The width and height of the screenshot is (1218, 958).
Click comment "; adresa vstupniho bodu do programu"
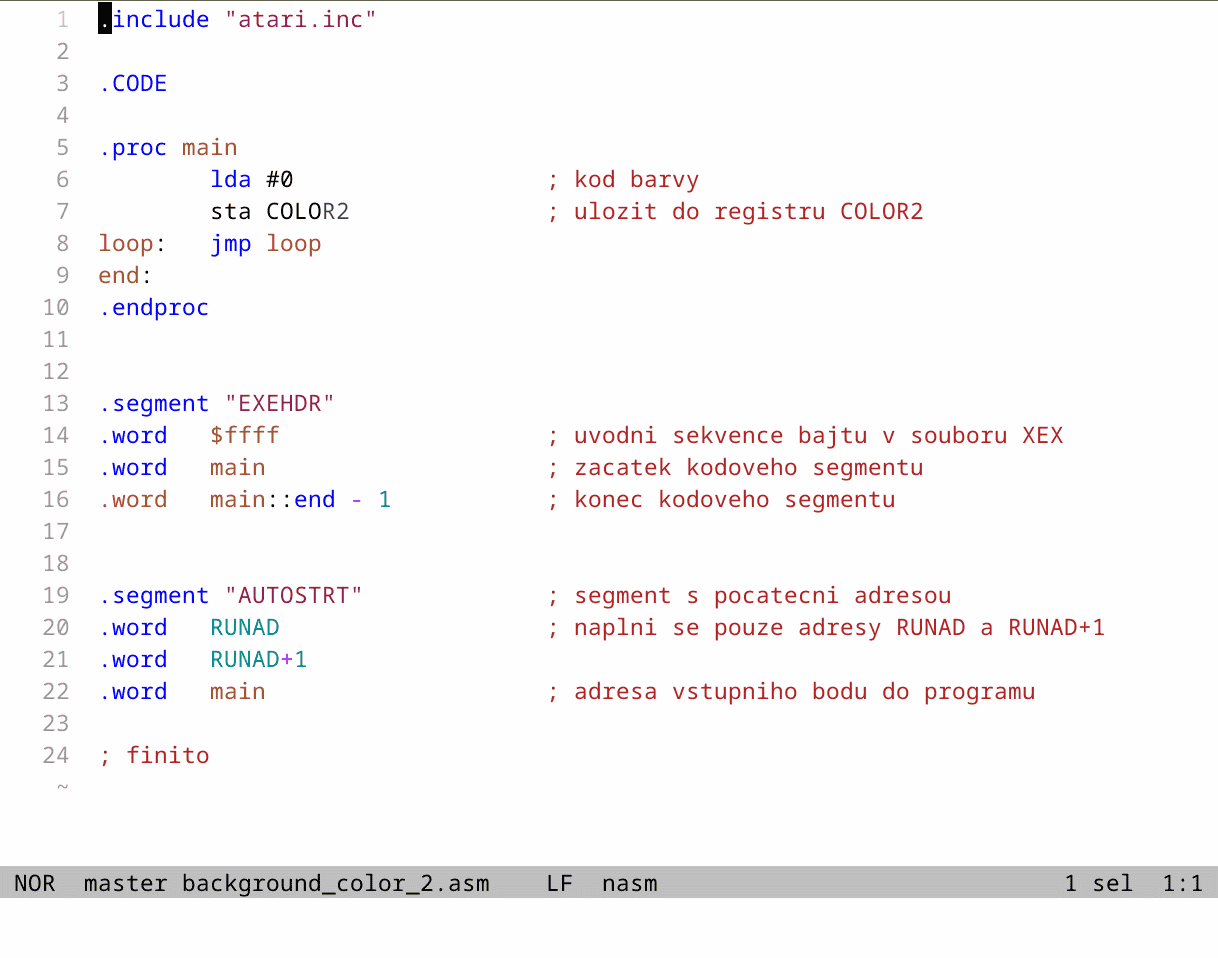(x=791, y=691)
